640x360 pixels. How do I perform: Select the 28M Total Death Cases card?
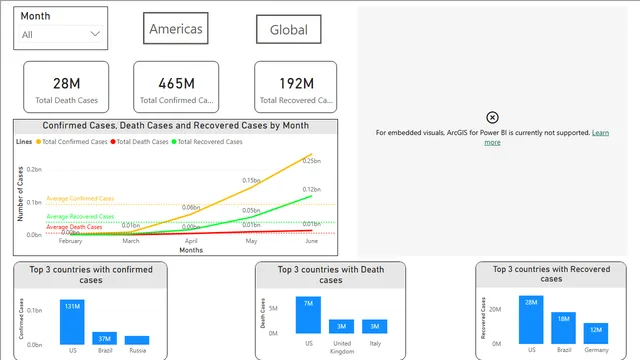tap(66, 87)
